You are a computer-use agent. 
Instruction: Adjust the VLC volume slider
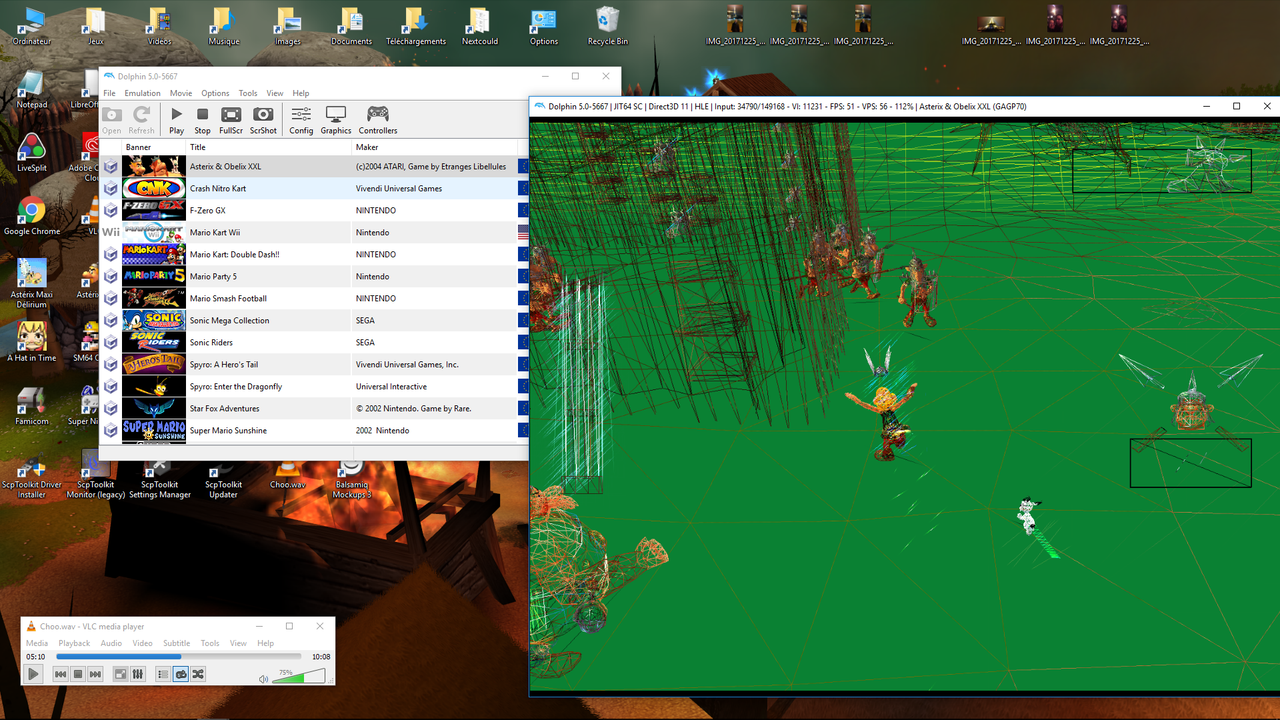pyautogui.click(x=298, y=676)
